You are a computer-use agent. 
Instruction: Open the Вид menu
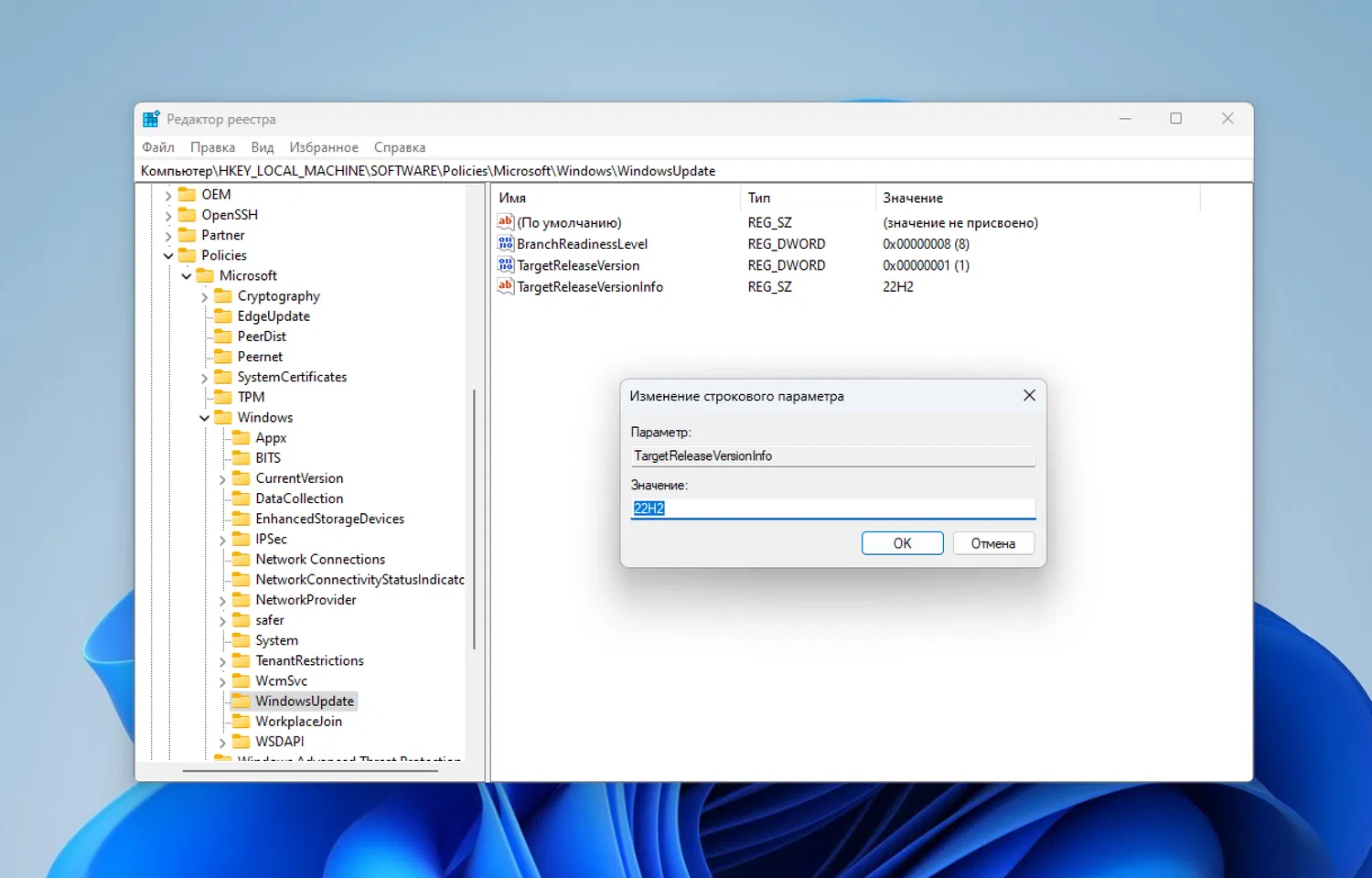click(263, 147)
